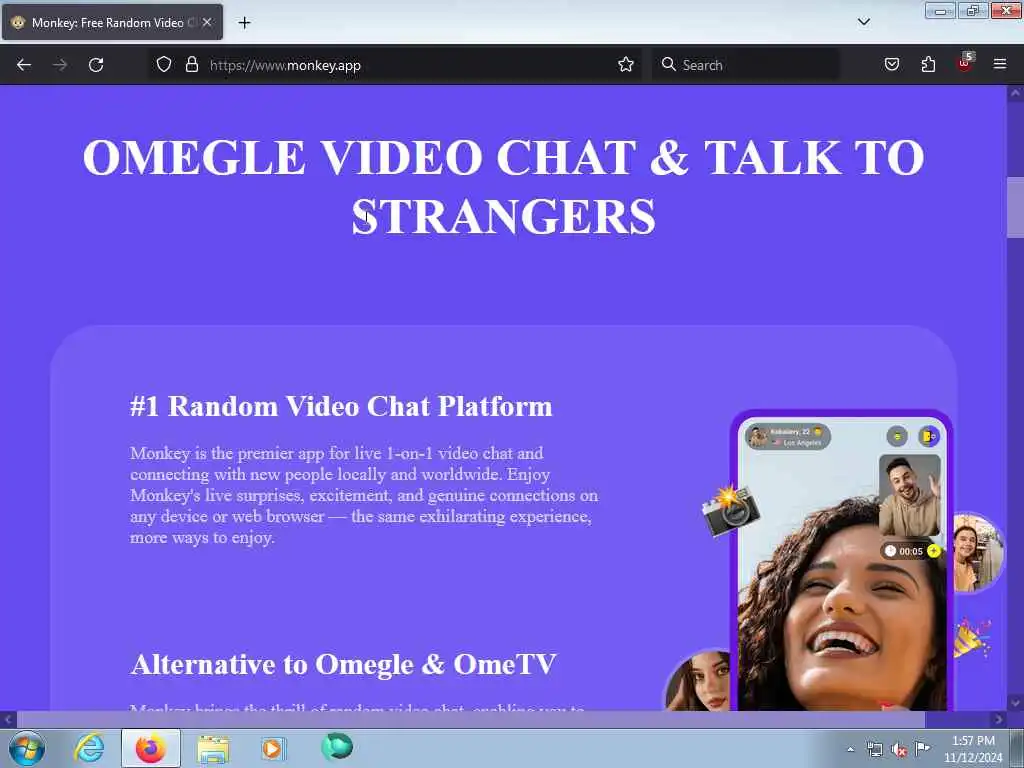Click the small man's video thumbnail
The width and height of the screenshot is (1024, 768).
click(x=910, y=496)
